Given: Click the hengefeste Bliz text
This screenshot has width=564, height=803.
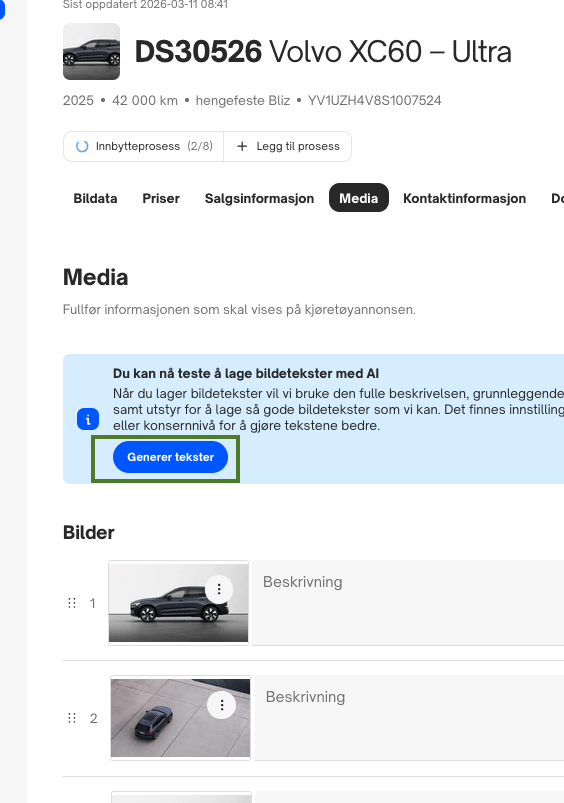Looking at the screenshot, I should pyautogui.click(x=243, y=100).
